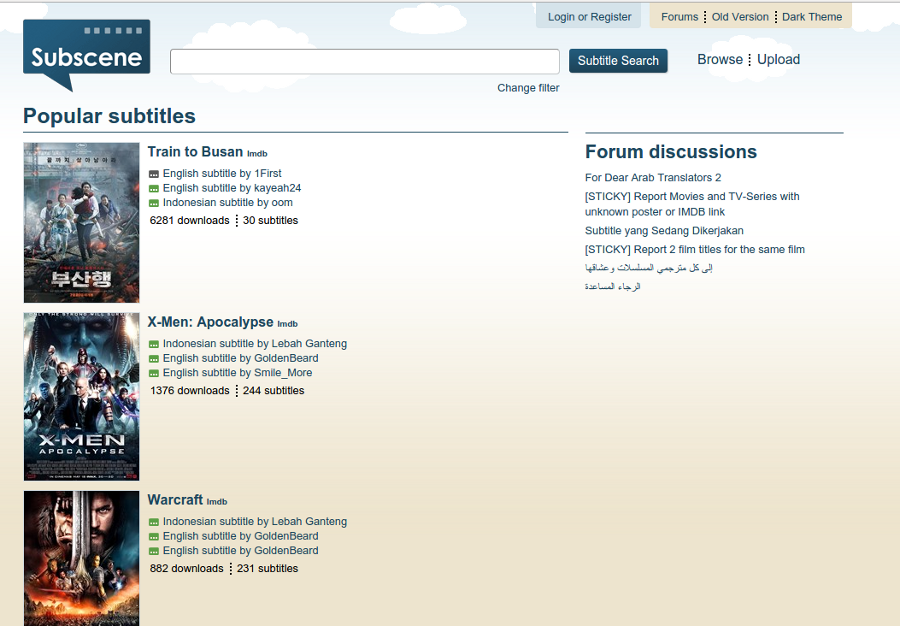Open Indonesian subtitle by oom
The image size is (900, 626).
(228, 203)
